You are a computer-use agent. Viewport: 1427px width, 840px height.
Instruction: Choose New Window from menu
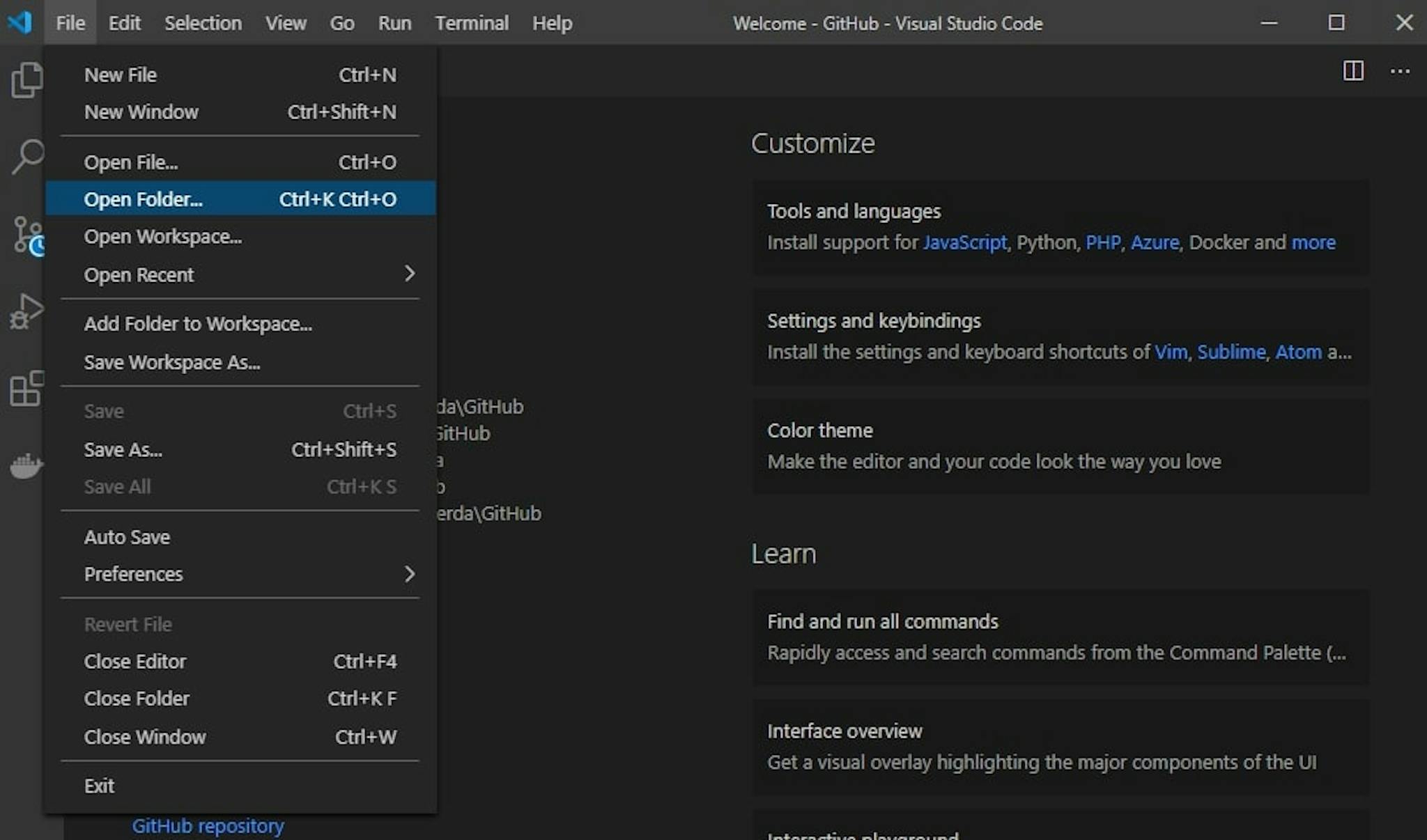click(240, 111)
